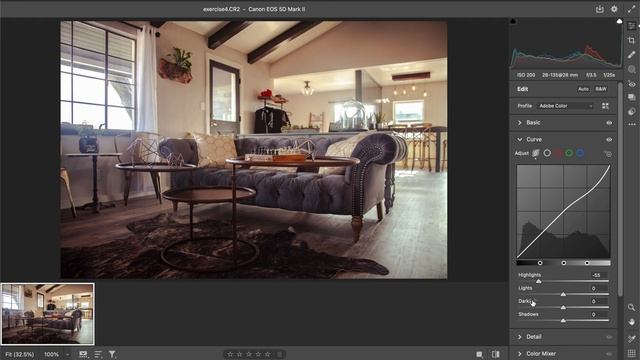Select the green channel curve
Screen dimensions: 640x360
click(x=569, y=153)
